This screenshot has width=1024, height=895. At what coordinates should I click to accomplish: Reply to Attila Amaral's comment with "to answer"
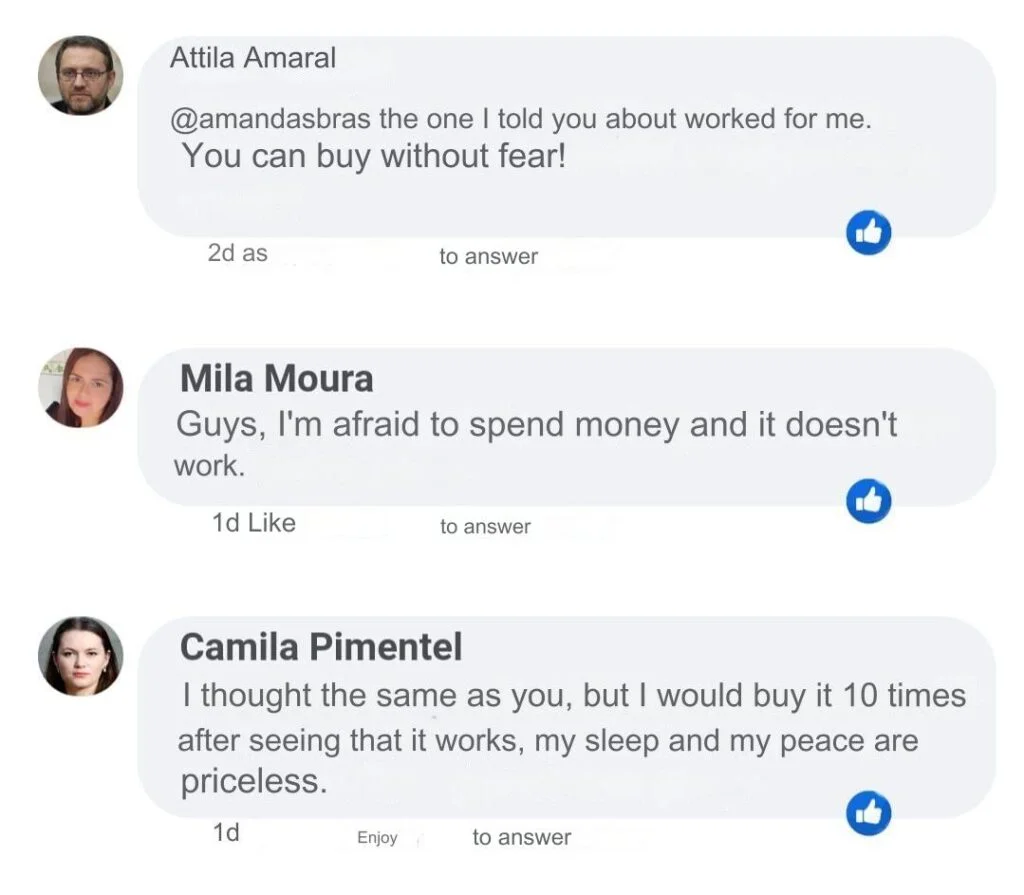point(488,257)
